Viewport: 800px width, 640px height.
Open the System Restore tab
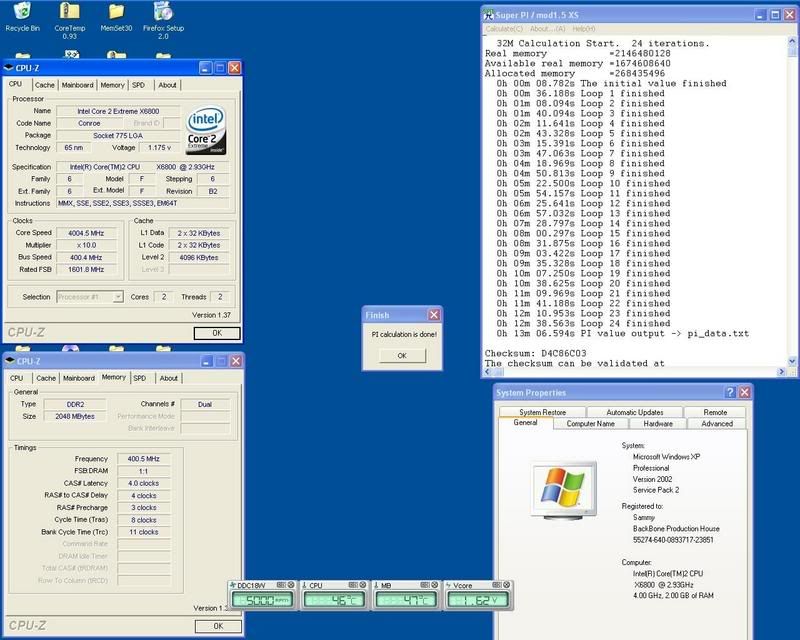coord(542,412)
